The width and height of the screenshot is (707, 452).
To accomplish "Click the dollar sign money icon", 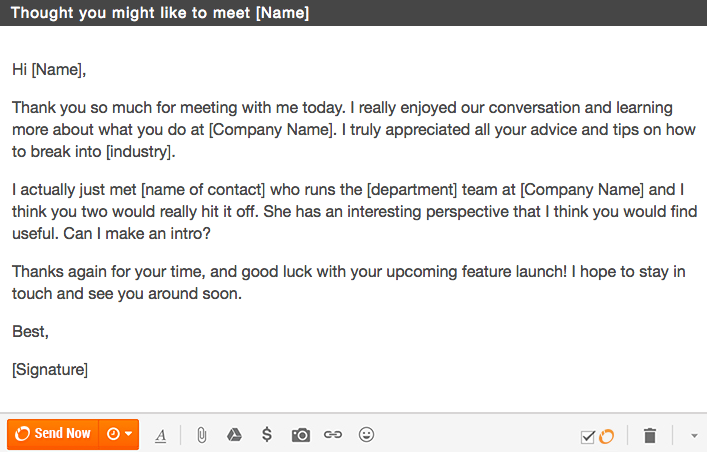I will 267,435.
